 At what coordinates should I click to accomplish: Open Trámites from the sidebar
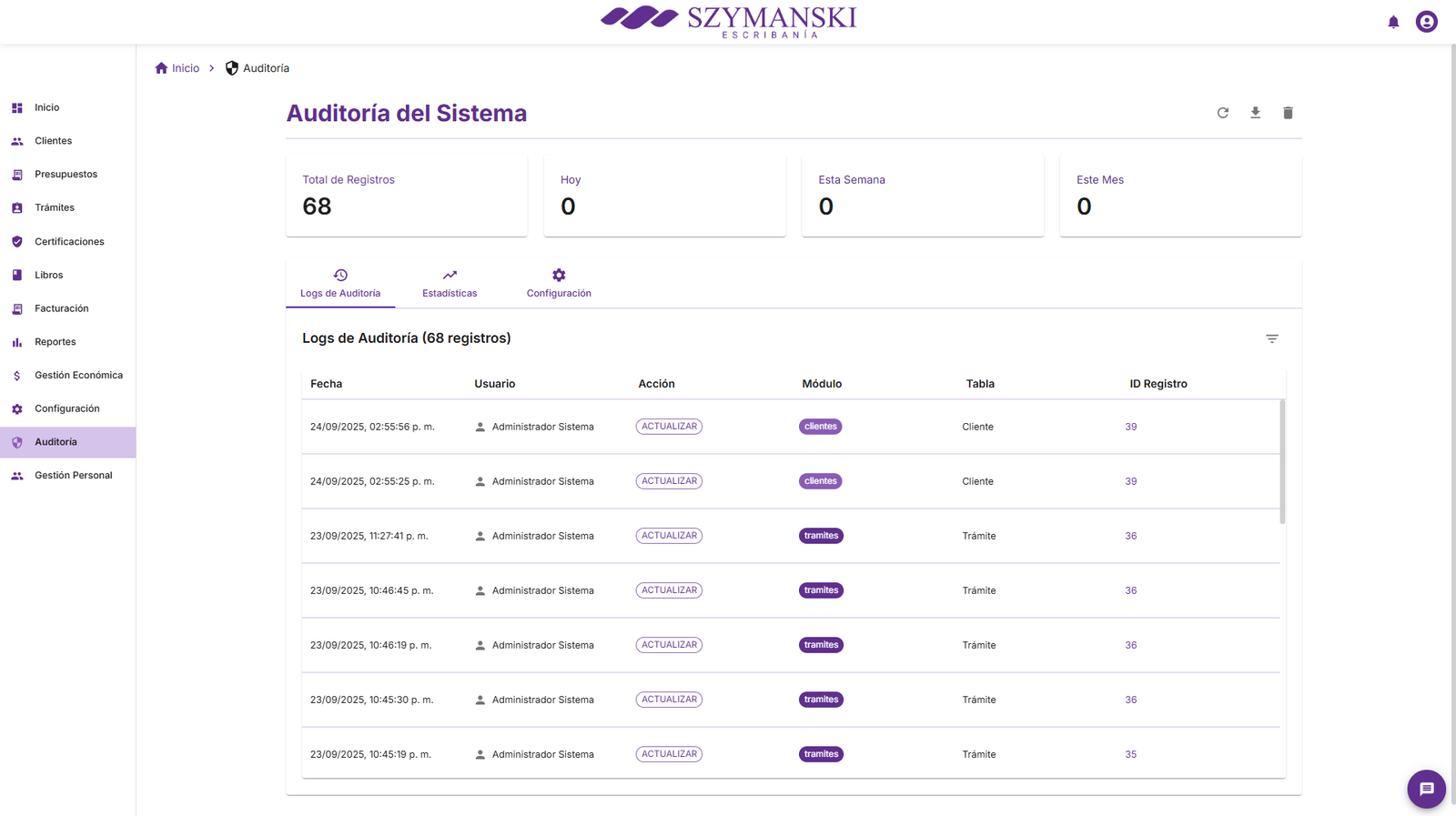tap(55, 207)
